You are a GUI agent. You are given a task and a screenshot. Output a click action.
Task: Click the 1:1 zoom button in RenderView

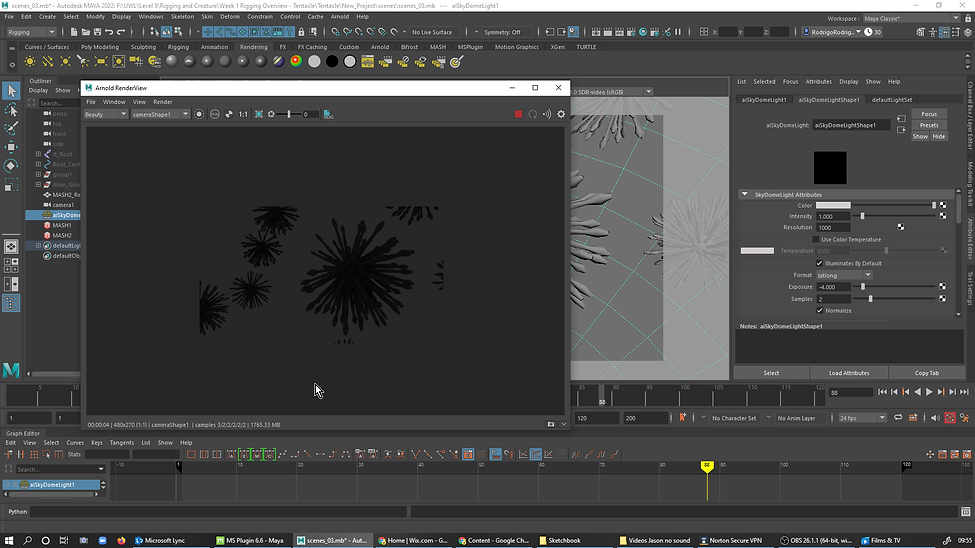pos(243,114)
